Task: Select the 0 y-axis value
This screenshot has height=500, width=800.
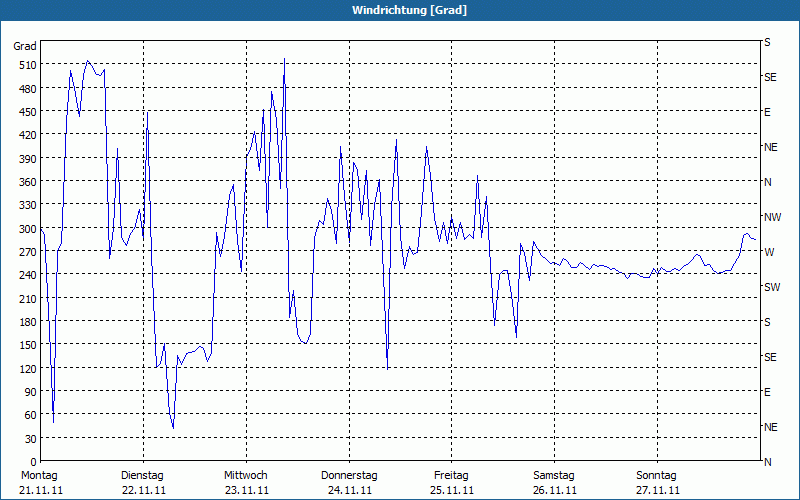Action: coord(34,462)
